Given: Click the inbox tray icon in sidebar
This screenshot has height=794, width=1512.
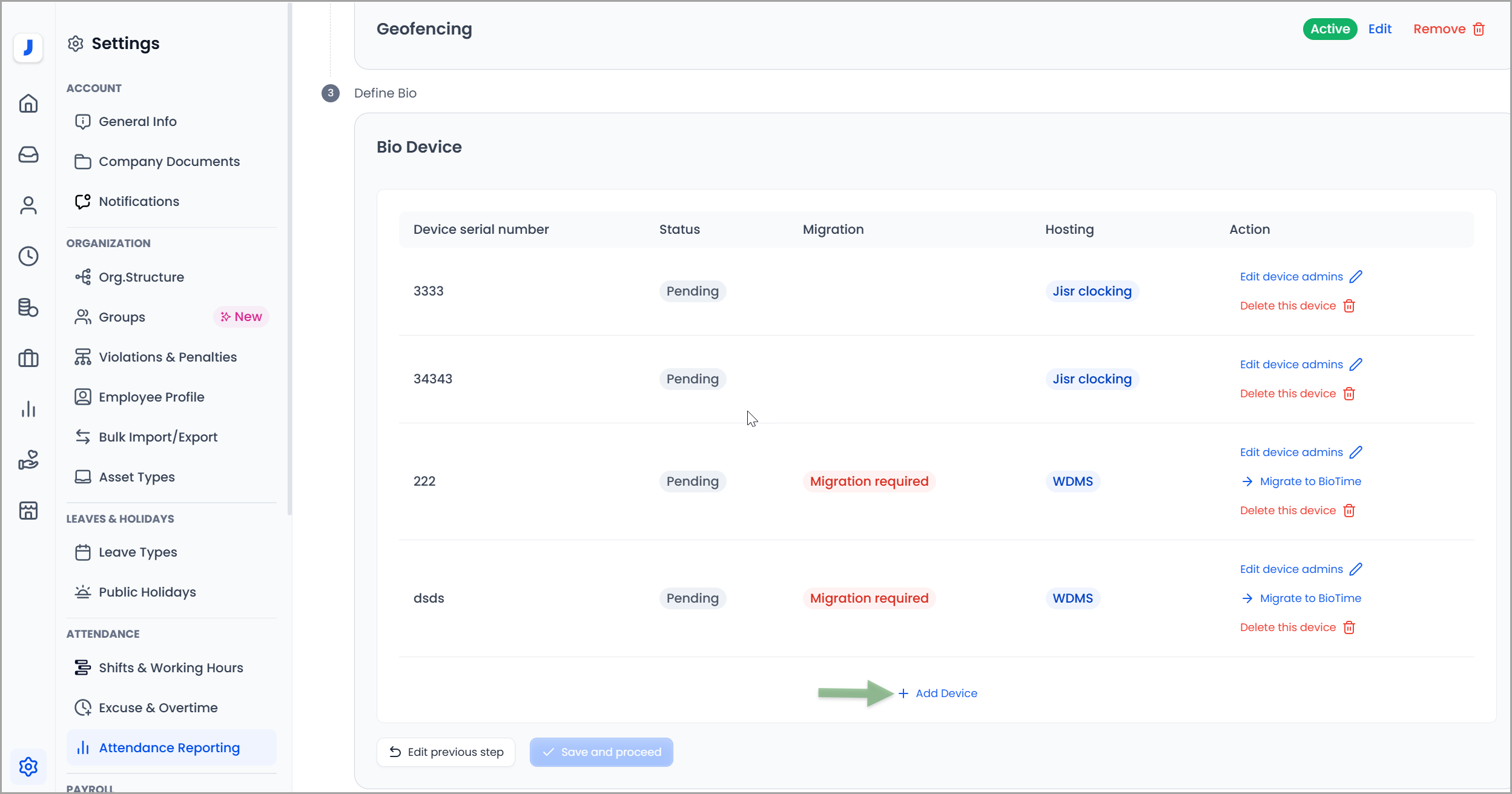Looking at the screenshot, I should pyautogui.click(x=28, y=154).
